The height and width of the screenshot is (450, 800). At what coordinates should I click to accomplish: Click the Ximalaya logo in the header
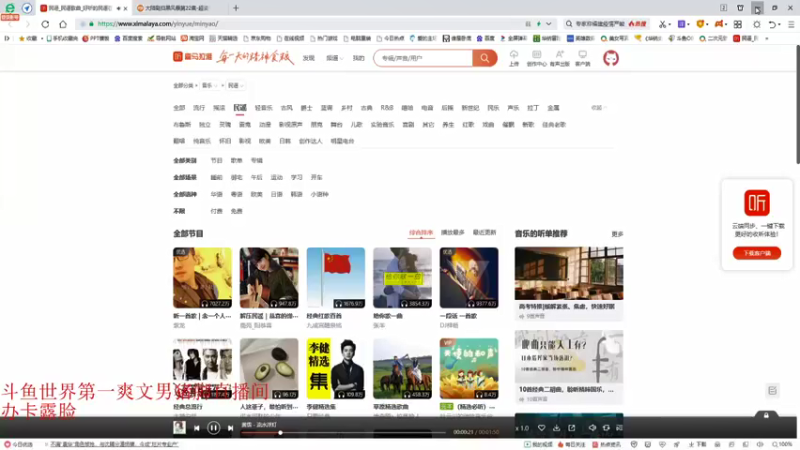[192, 57]
